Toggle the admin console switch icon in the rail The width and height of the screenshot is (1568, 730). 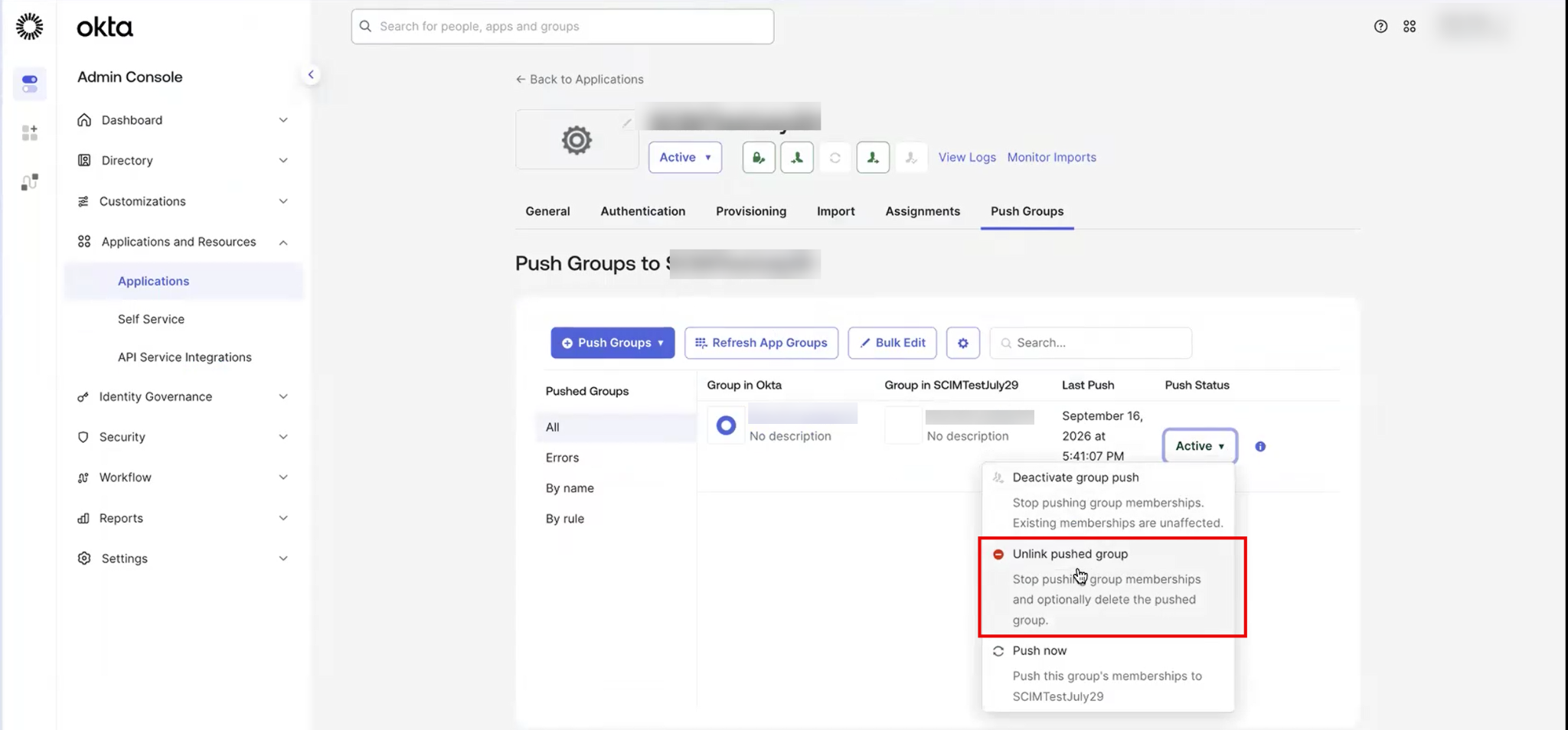(x=30, y=83)
